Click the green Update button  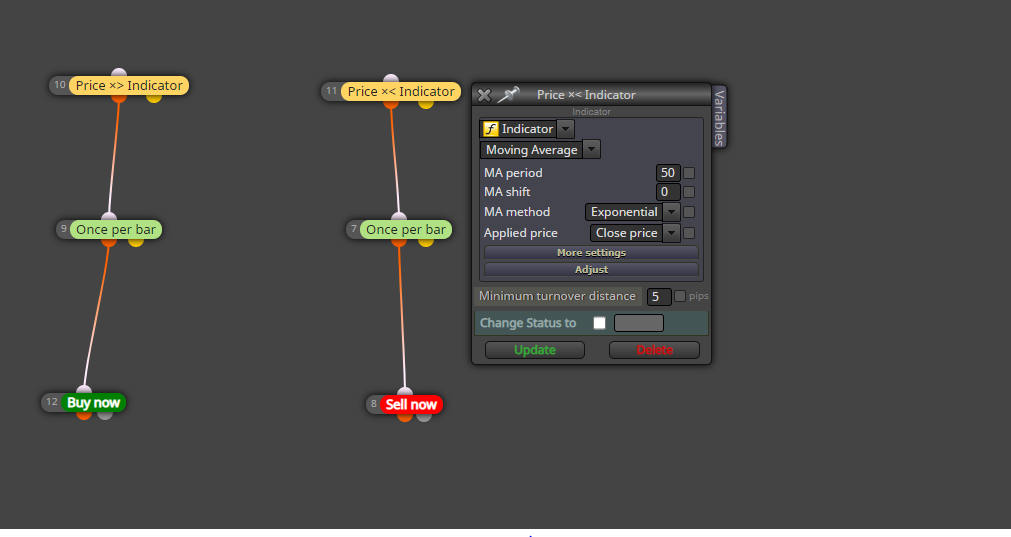pyautogui.click(x=535, y=350)
